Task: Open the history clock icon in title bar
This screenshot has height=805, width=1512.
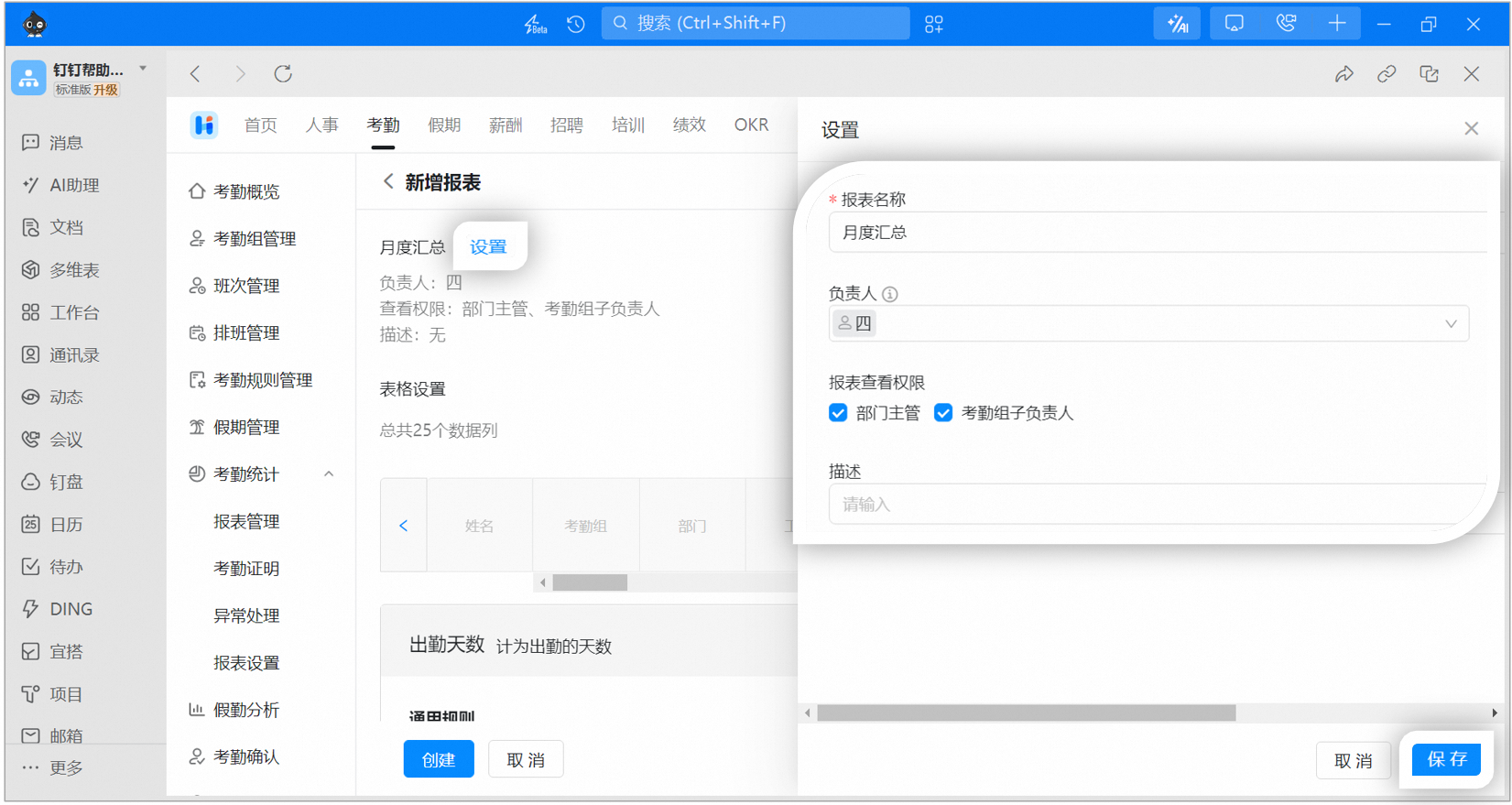Action: click(x=576, y=24)
